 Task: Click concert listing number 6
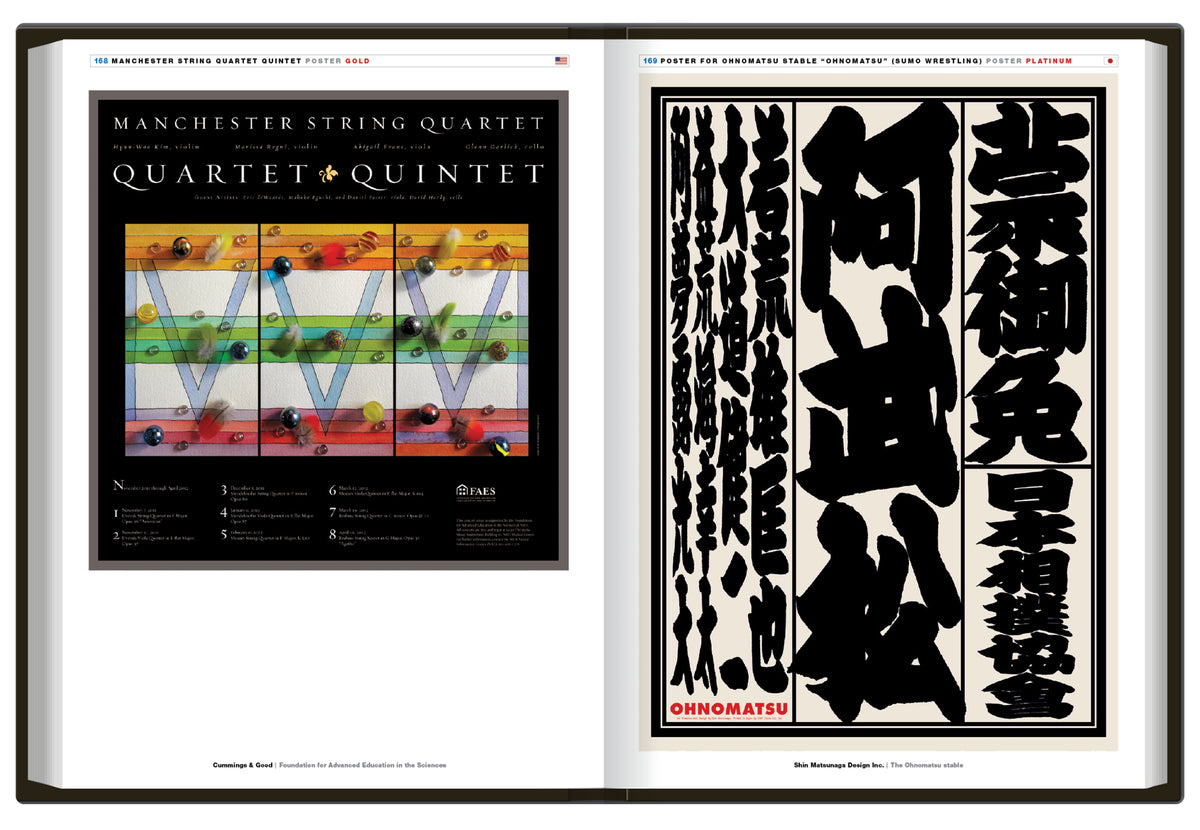click(x=378, y=491)
